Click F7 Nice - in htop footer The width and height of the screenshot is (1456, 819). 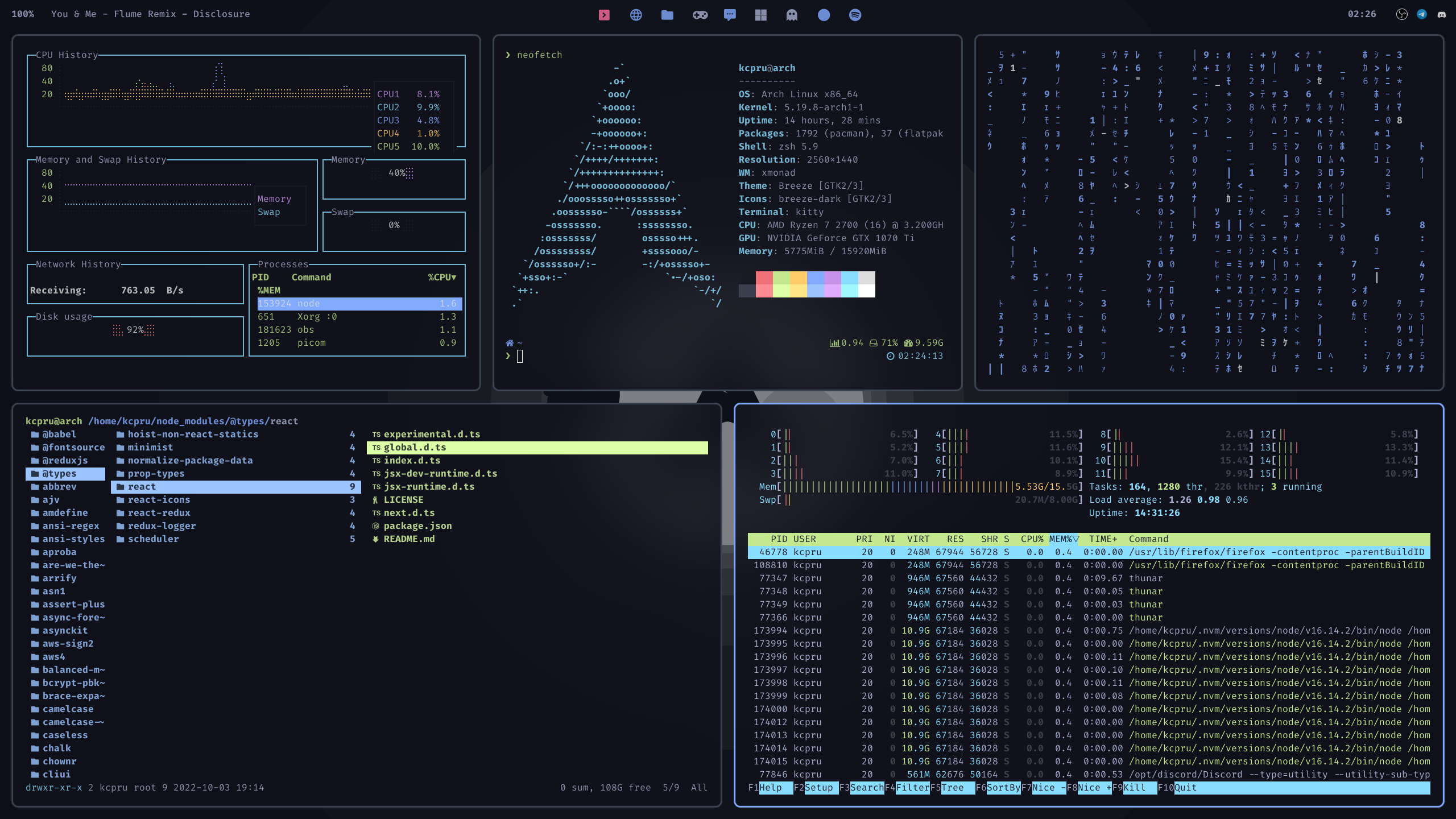pos(1043,788)
